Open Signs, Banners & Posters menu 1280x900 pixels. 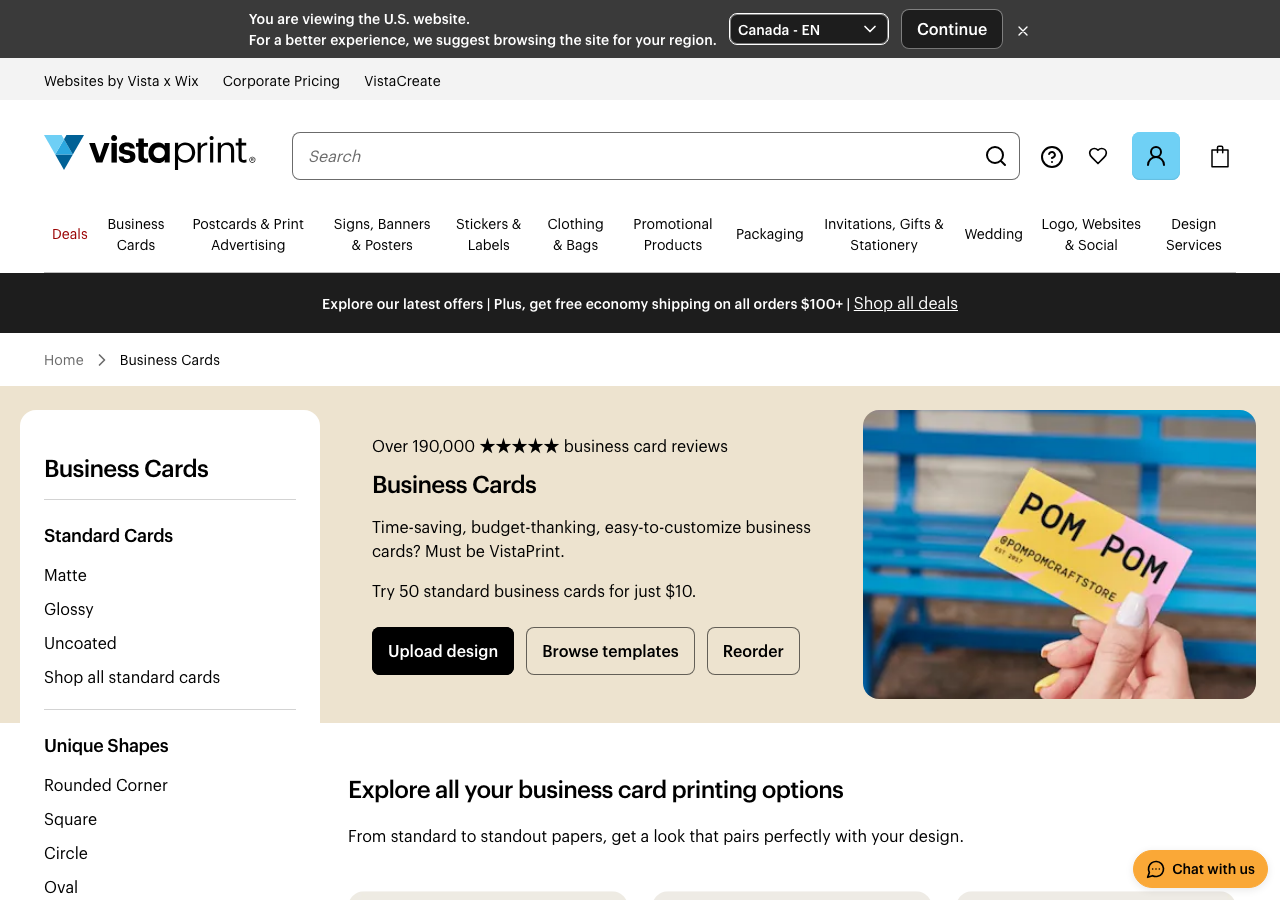[382, 234]
